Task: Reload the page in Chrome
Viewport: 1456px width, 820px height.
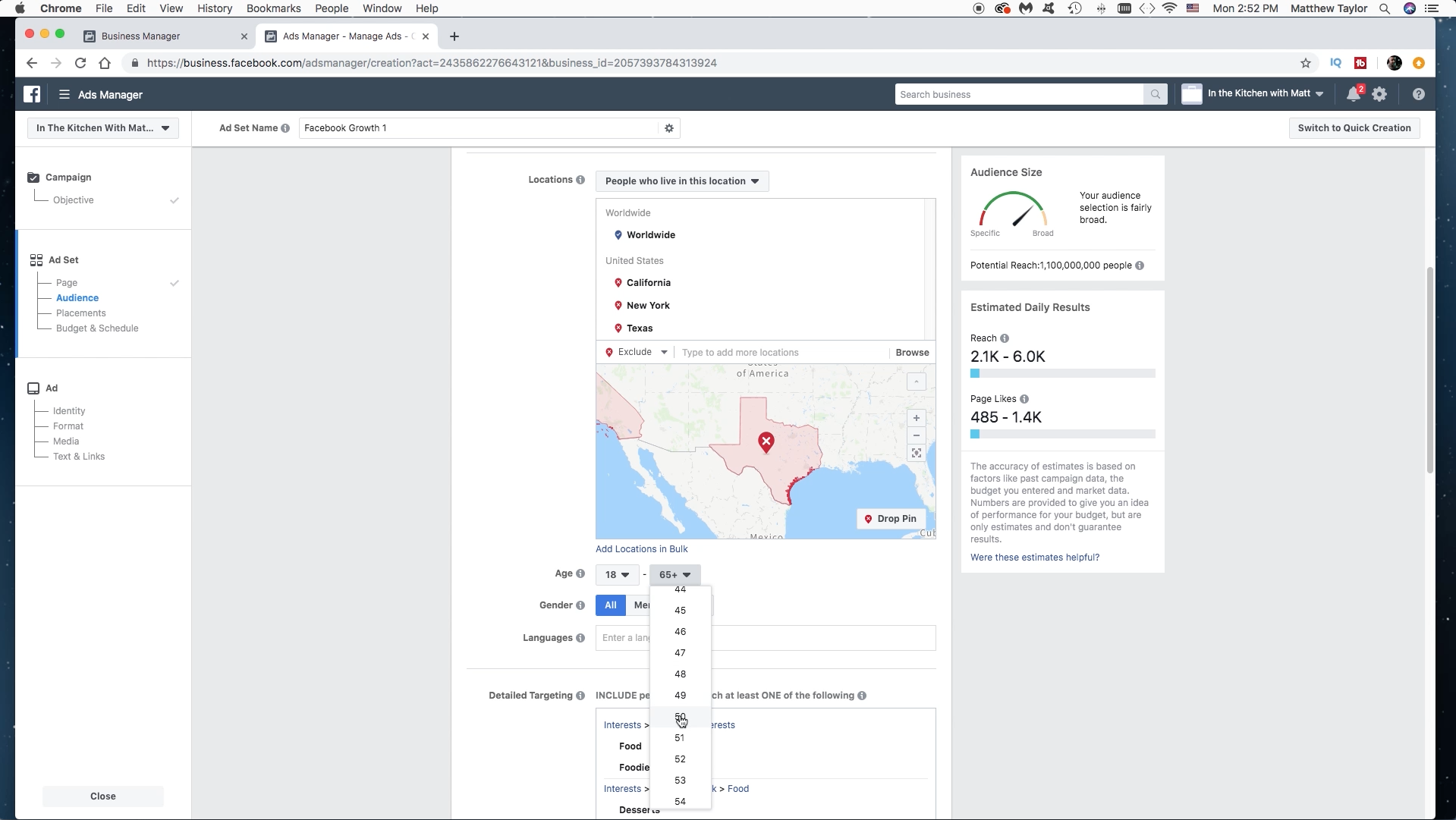Action: [x=80, y=63]
